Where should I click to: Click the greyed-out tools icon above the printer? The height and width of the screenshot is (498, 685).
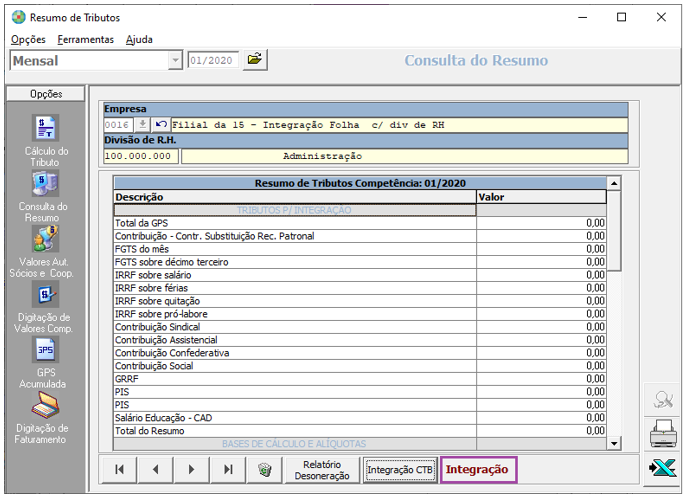click(663, 399)
